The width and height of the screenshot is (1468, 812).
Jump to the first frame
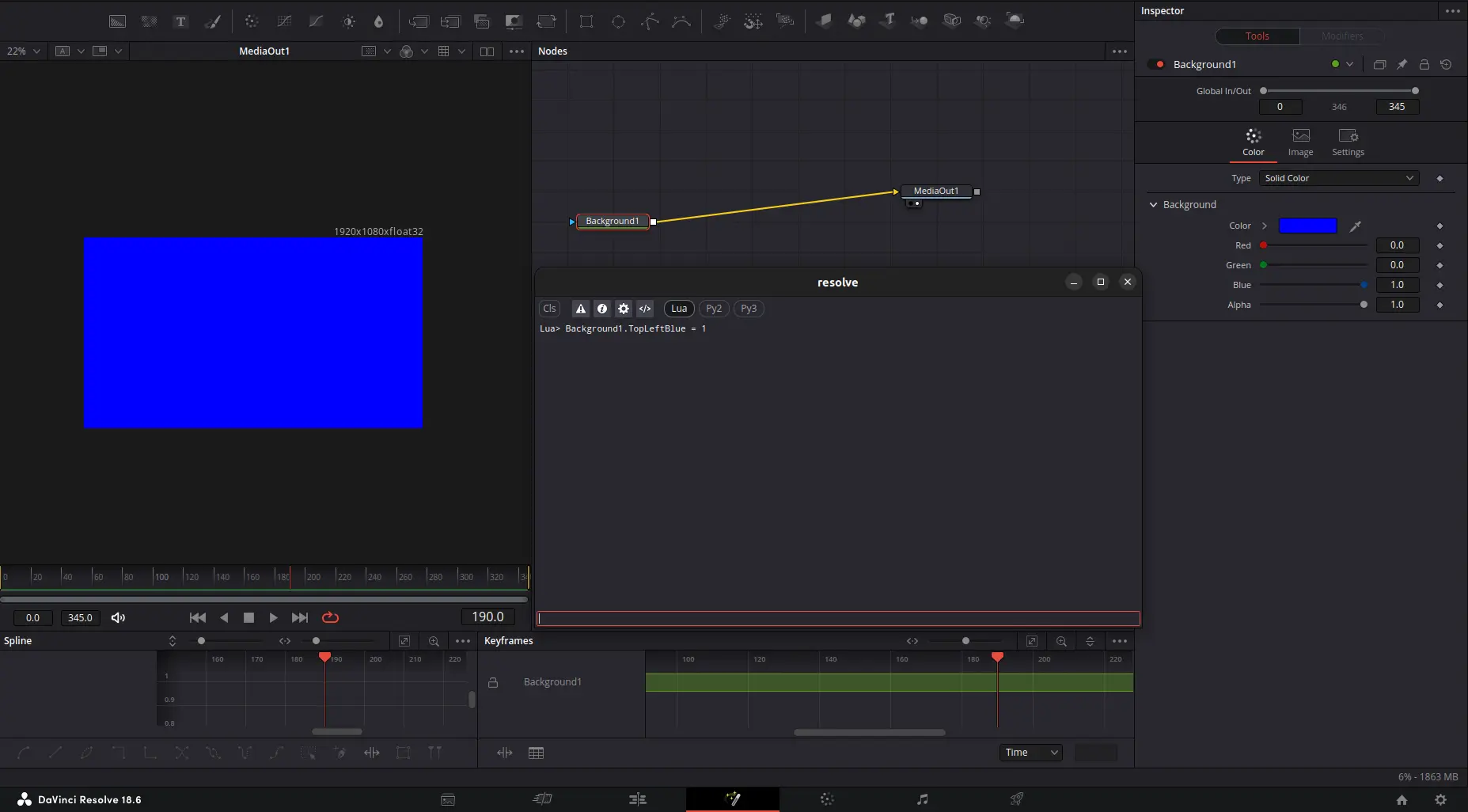pyautogui.click(x=198, y=617)
